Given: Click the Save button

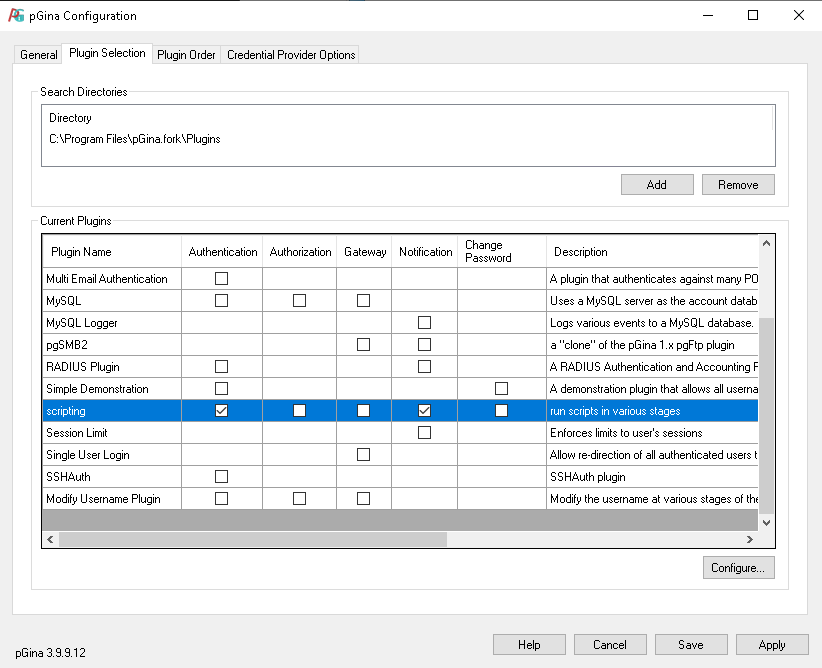Looking at the screenshot, I should click(x=690, y=645).
